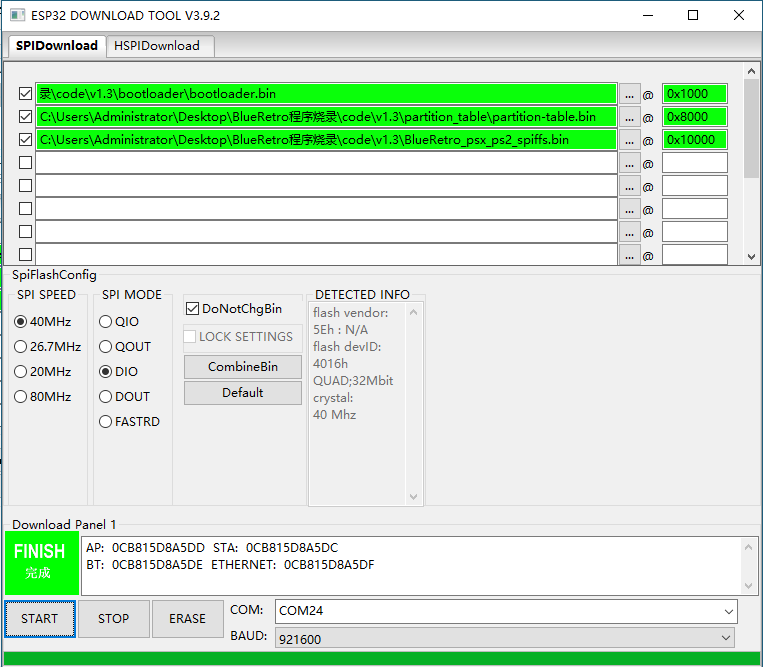Uncheck the bootloader.bin file checkbox

point(26,94)
